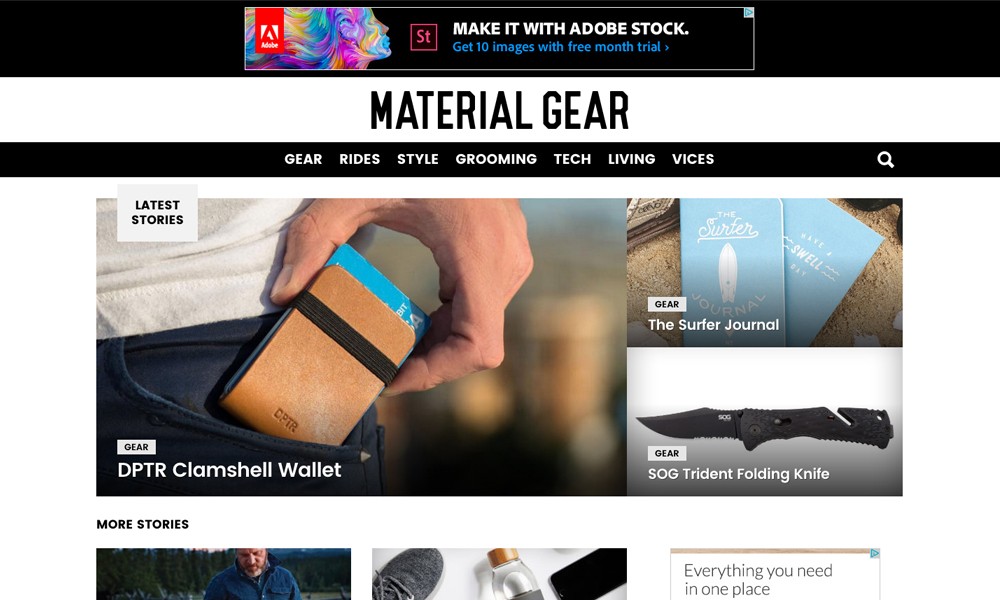Screen dimensions: 1000x600
Task: Open the Tech category
Action: tap(572, 159)
